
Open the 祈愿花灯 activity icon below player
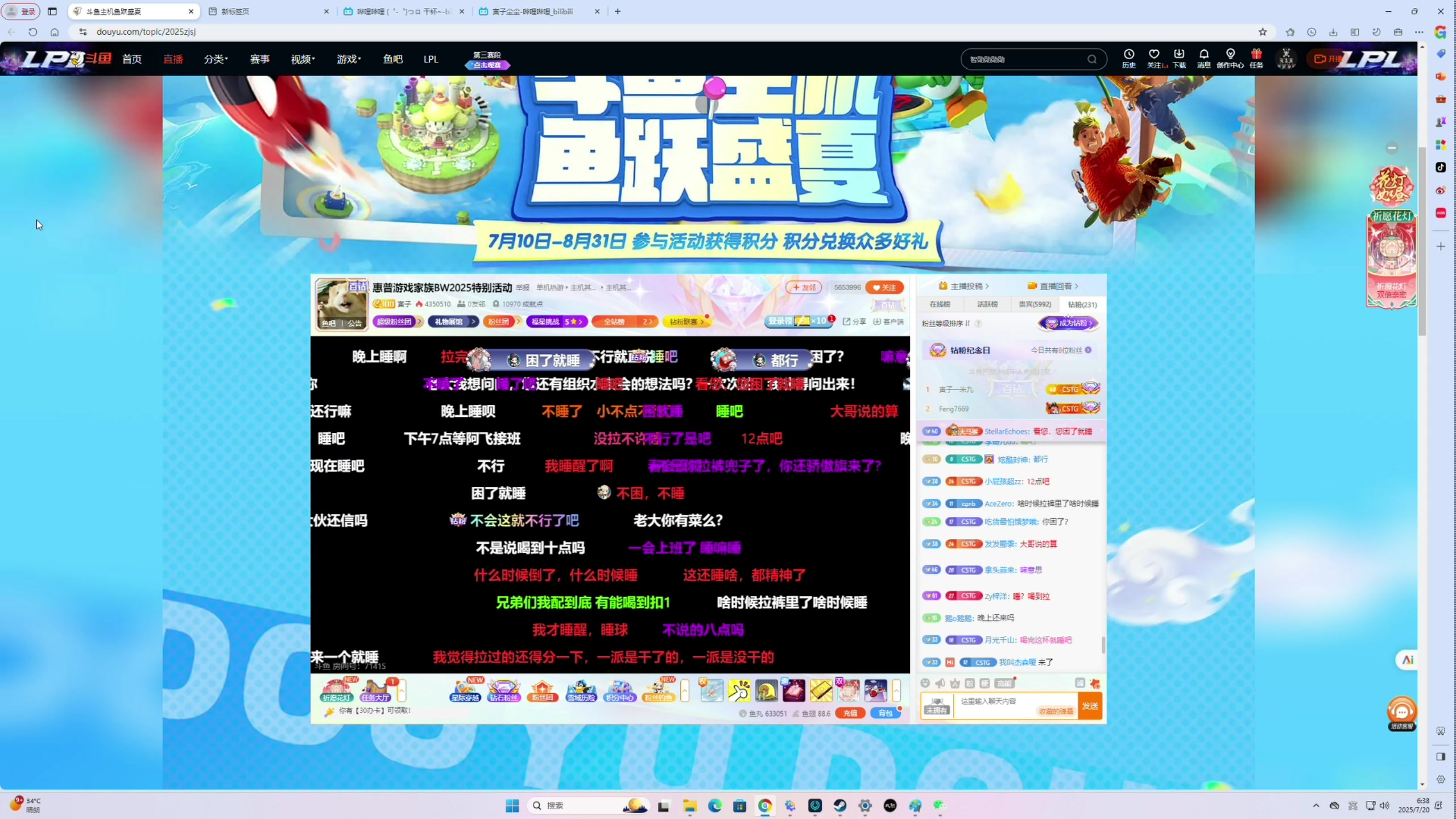[337, 690]
